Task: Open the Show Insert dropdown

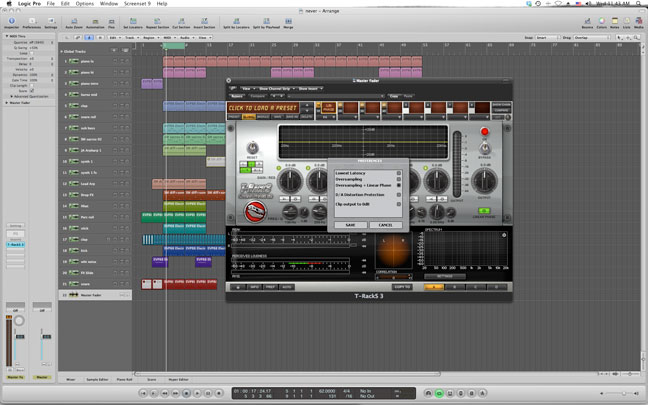Action: (x=310, y=88)
